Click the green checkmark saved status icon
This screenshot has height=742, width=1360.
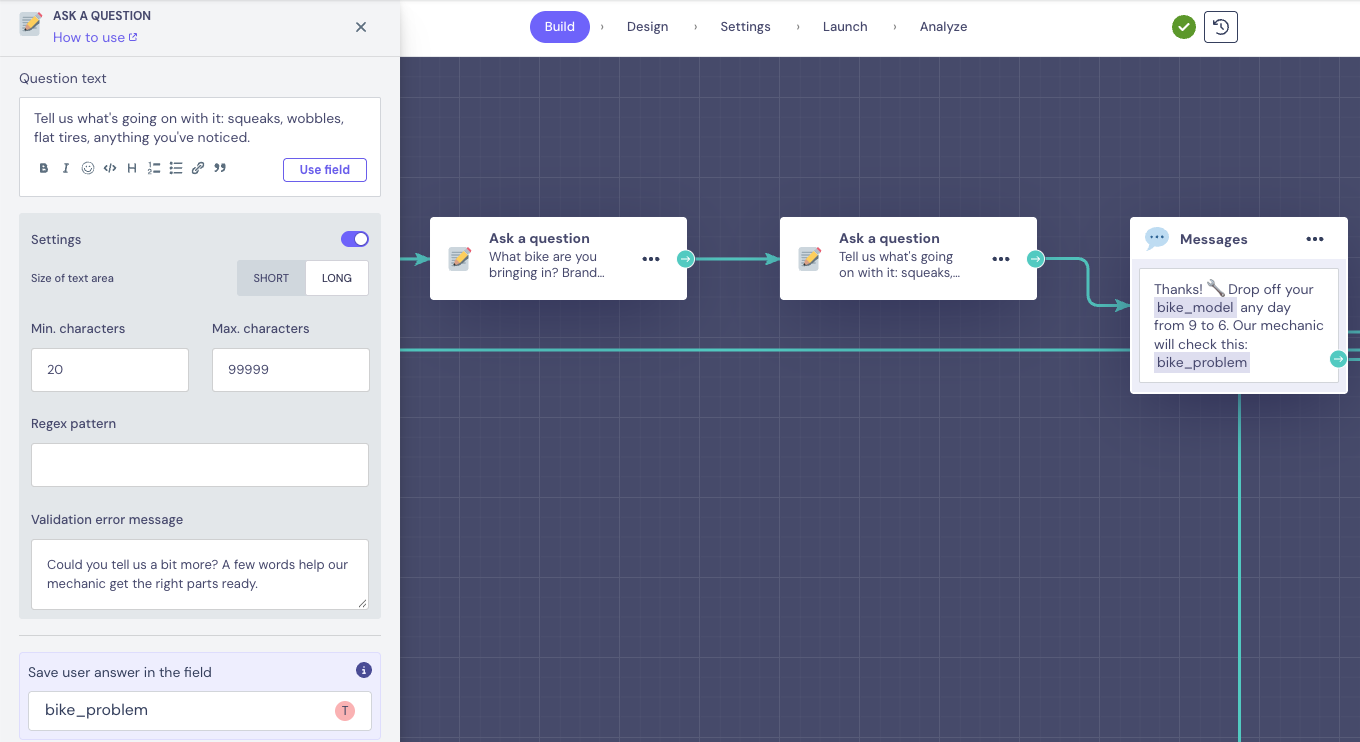[1184, 27]
